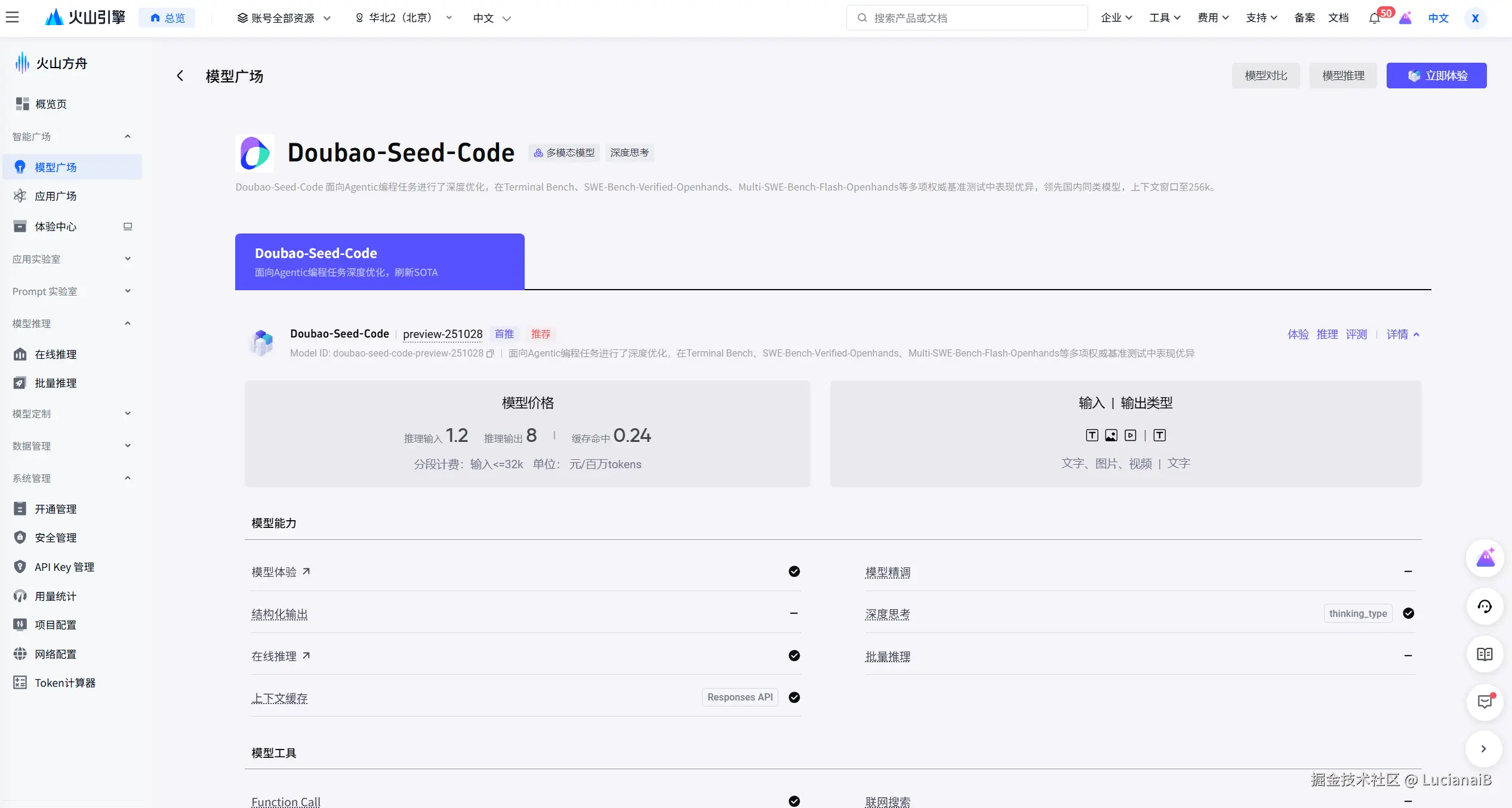Click the 搜索产品或文档 search field
The width and height of the screenshot is (1512, 808).
point(967,18)
